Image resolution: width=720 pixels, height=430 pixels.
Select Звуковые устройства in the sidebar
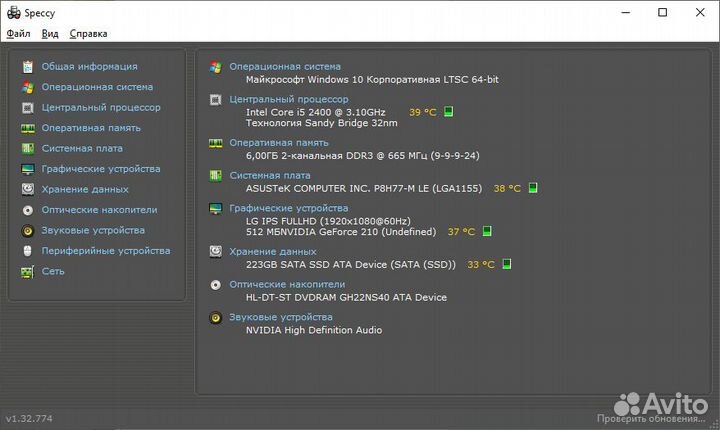[x=93, y=230]
